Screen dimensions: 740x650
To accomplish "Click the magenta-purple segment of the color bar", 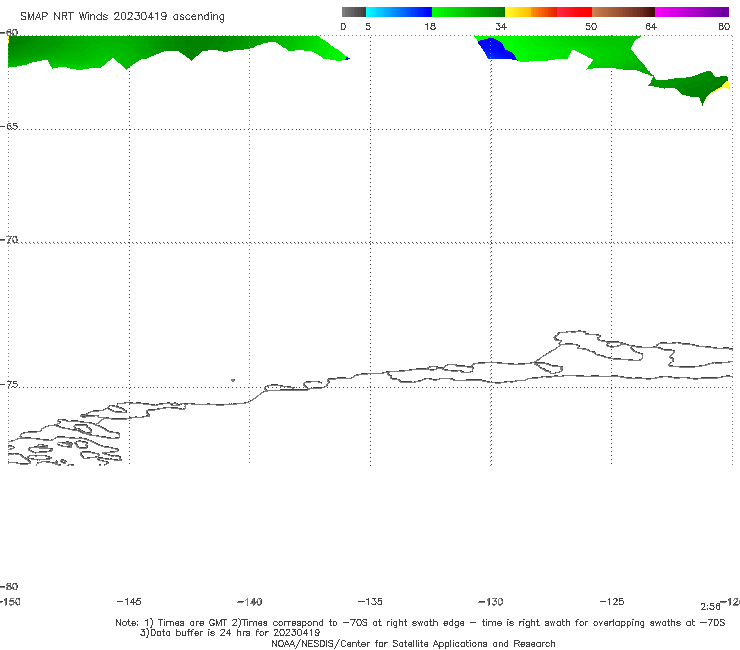I will 692,12.
